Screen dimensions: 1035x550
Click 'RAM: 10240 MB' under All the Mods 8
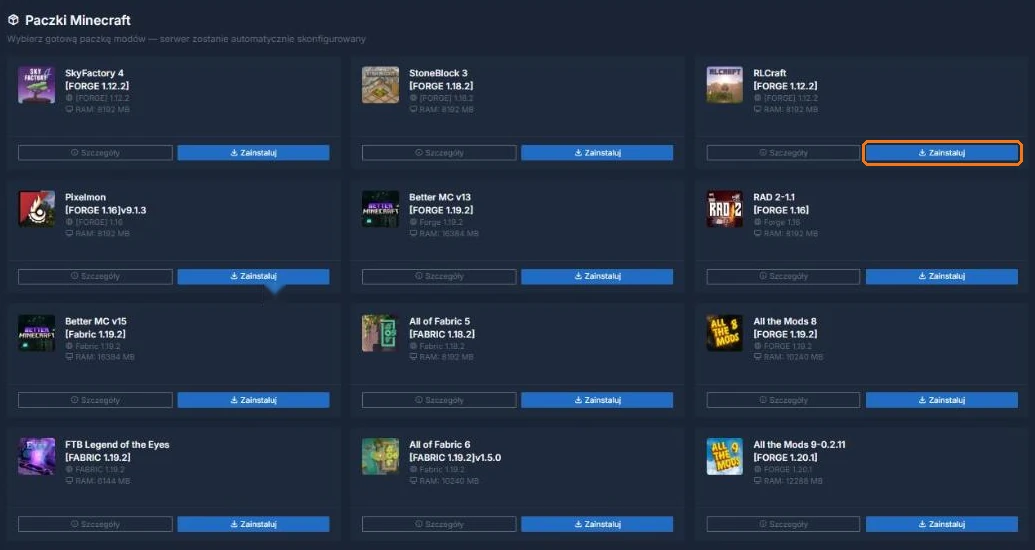(793, 357)
